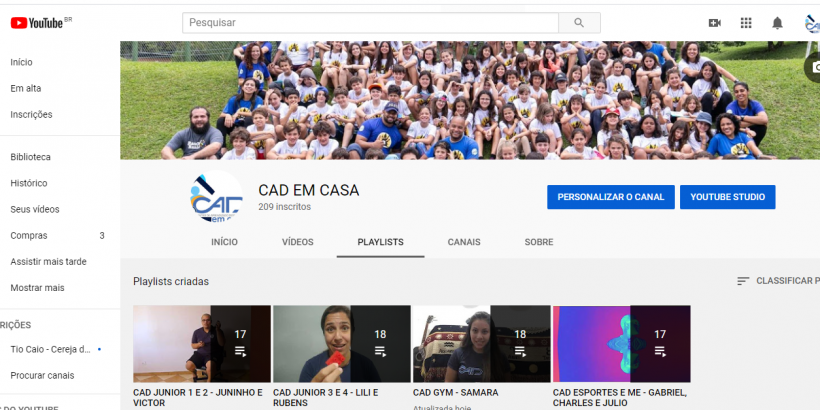Click the magnifier search button

(x=579, y=22)
